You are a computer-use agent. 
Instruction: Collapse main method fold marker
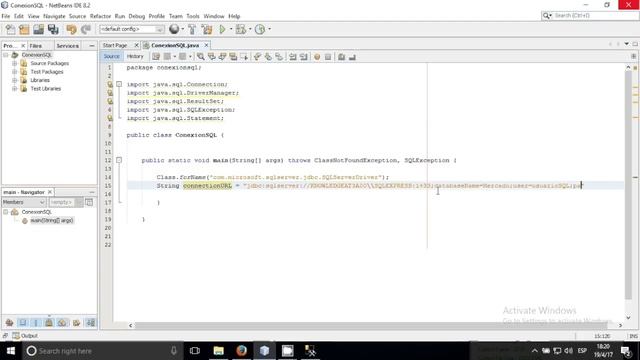click(x=119, y=160)
